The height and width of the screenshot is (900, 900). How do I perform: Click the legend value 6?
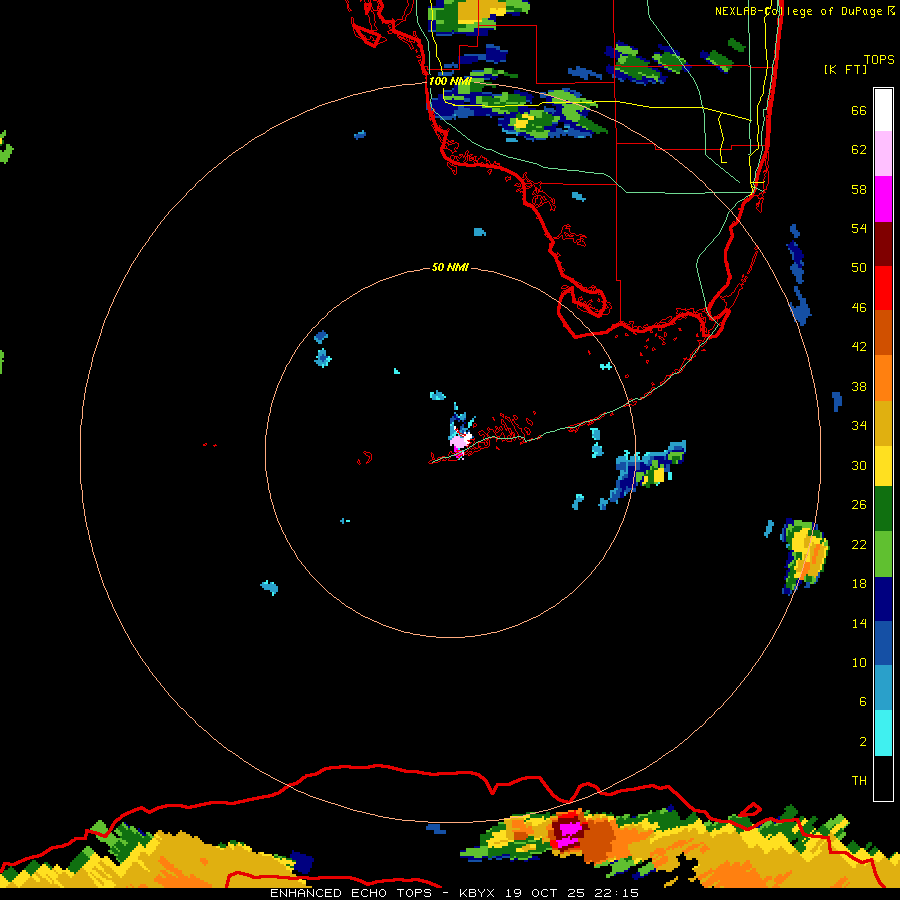[863, 701]
